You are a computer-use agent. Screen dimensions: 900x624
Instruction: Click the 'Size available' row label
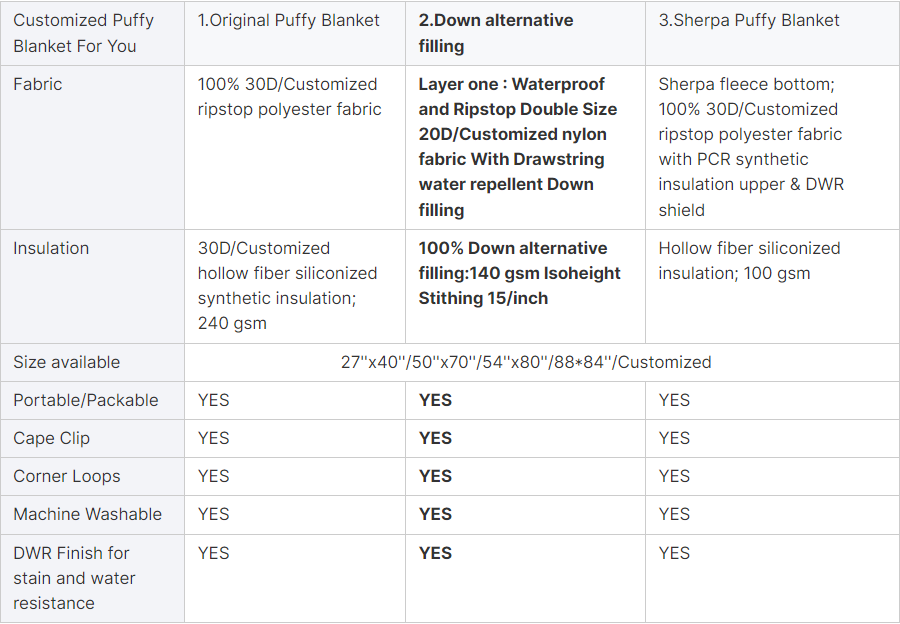point(67,362)
